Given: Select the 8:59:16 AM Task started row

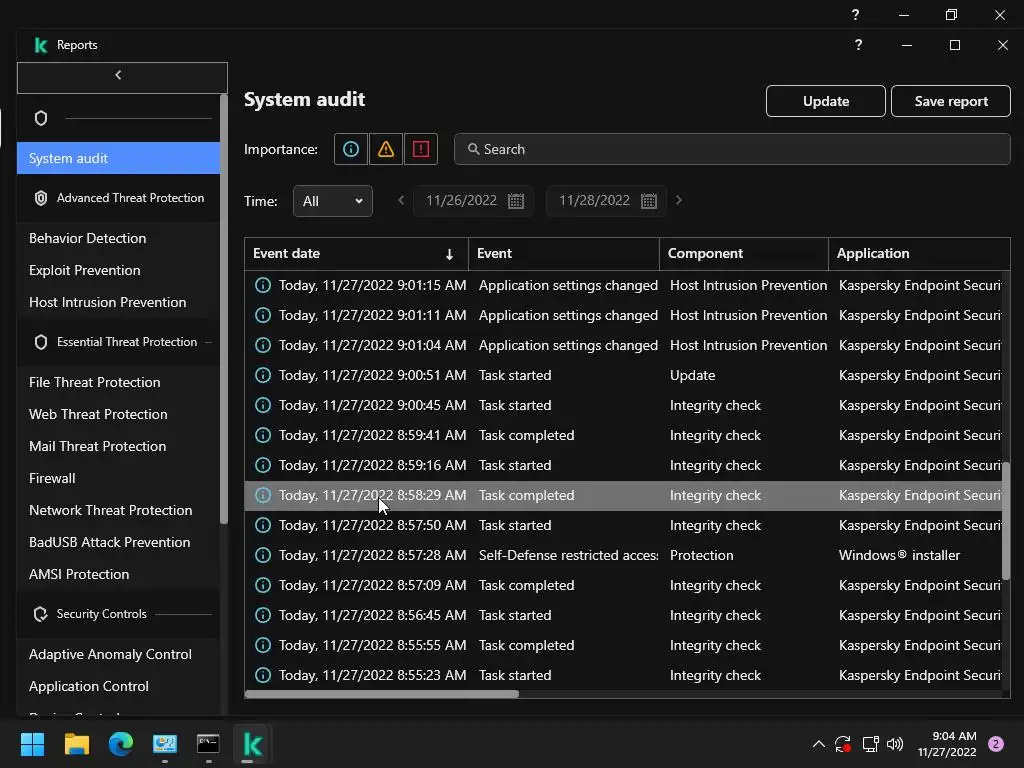Looking at the screenshot, I should 624,466.
